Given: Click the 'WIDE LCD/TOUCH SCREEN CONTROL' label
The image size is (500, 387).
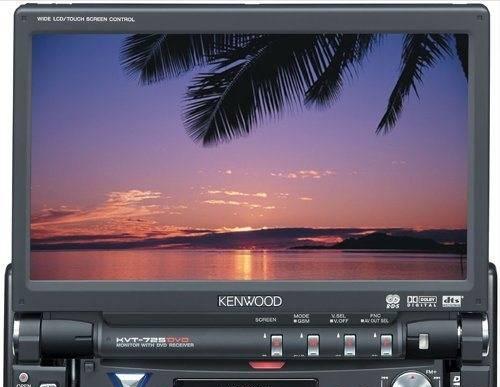Looking at the screenshot, I should 86,19.
